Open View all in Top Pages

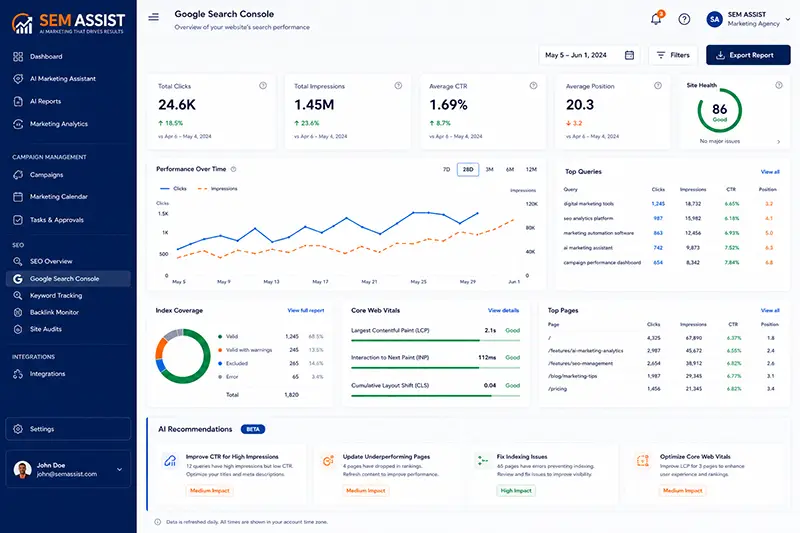coord(770,310)
